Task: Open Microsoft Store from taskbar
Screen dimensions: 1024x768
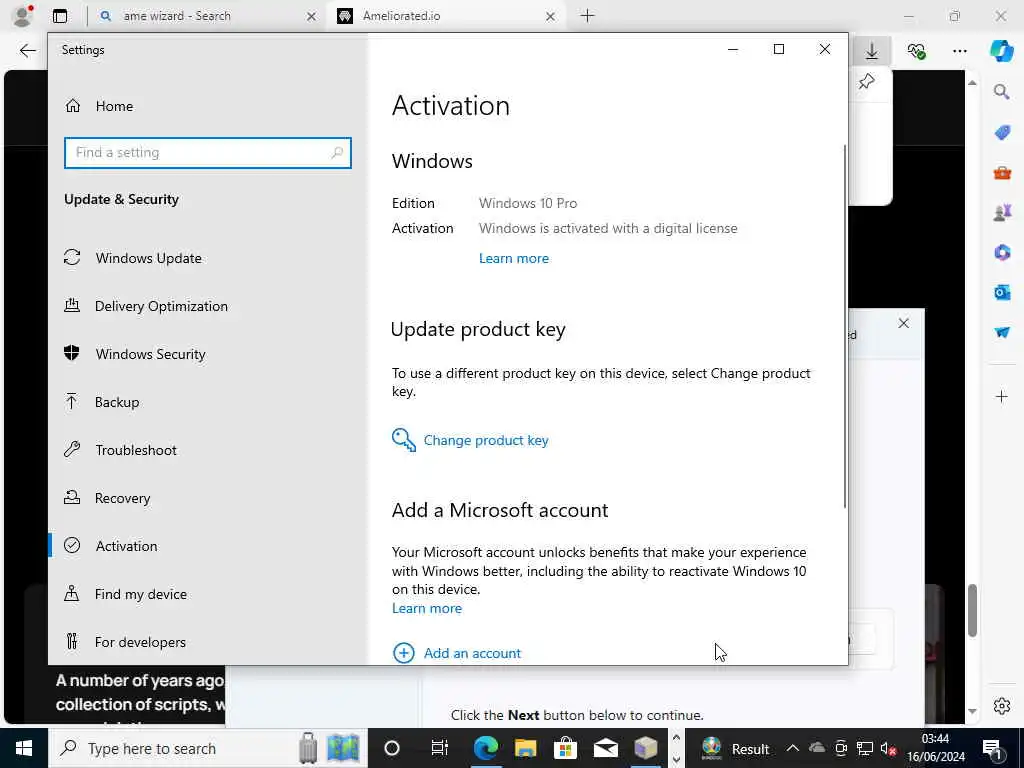Action: click(x=566, y=748)
